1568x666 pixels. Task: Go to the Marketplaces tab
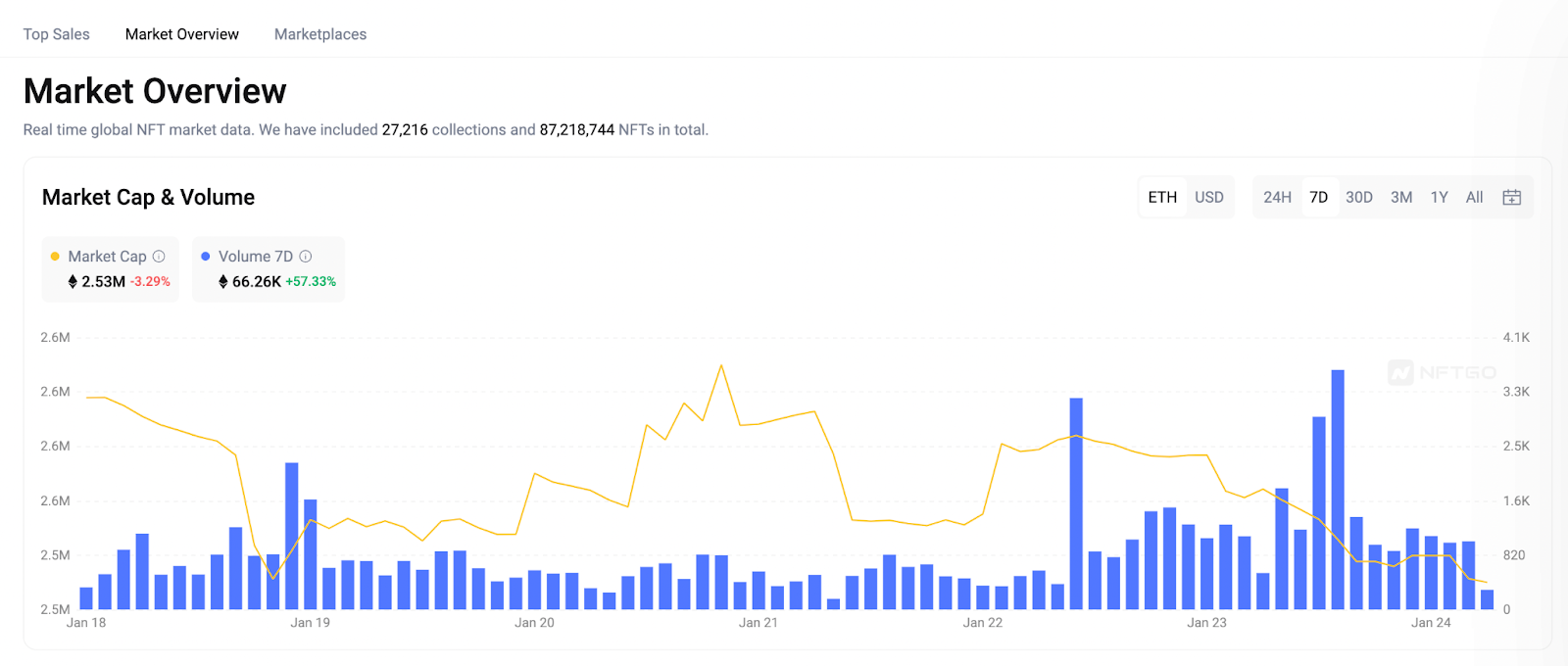(320, 34)
